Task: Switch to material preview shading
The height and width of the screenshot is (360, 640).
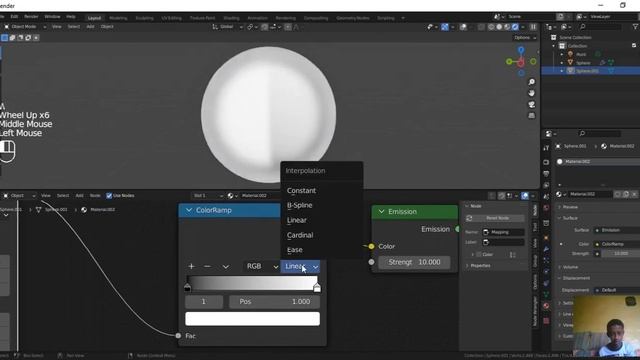Action: 507,27
